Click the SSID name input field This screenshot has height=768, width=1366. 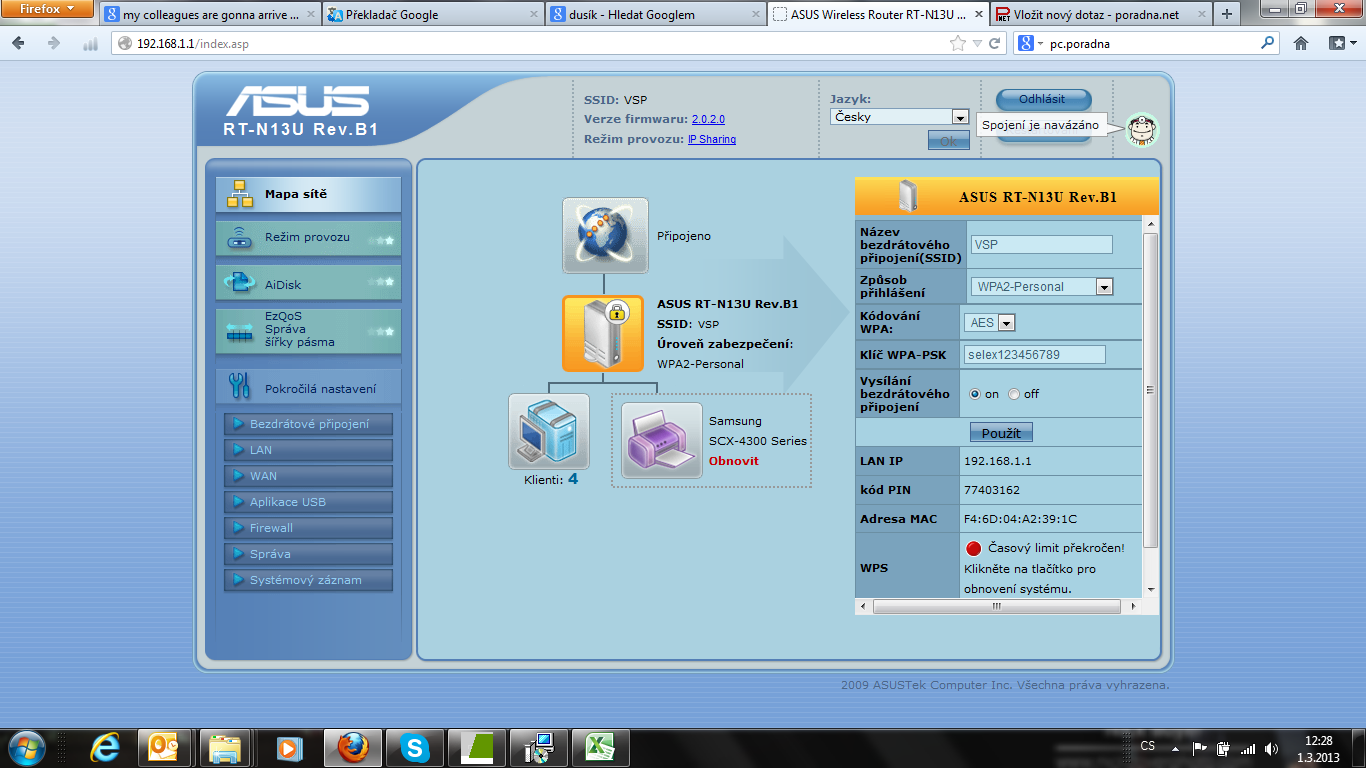tap(1040, 245)
